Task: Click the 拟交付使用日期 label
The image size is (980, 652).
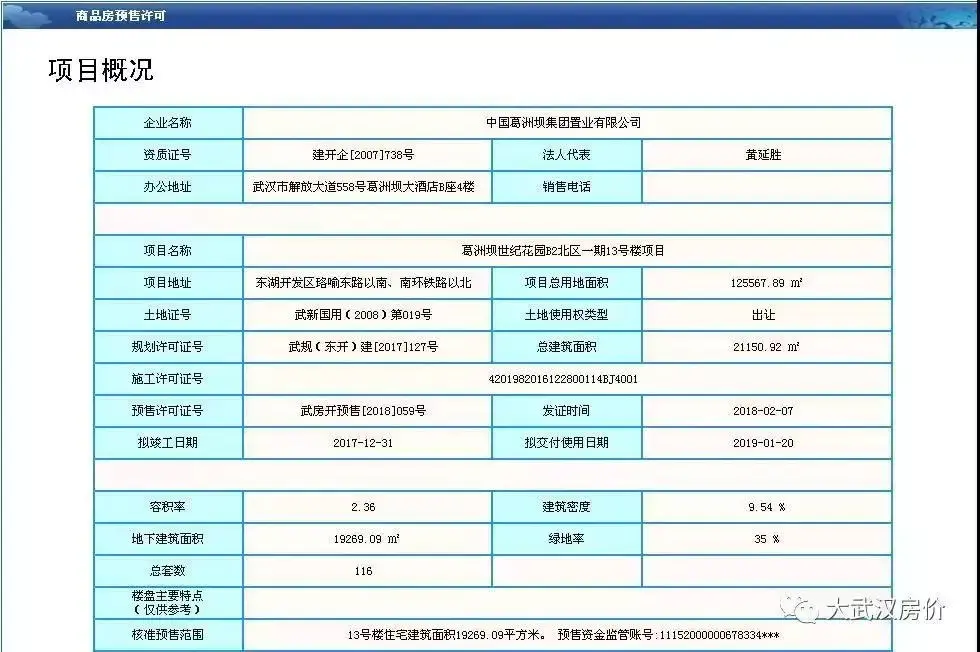Action: click(x=566, y=443)
